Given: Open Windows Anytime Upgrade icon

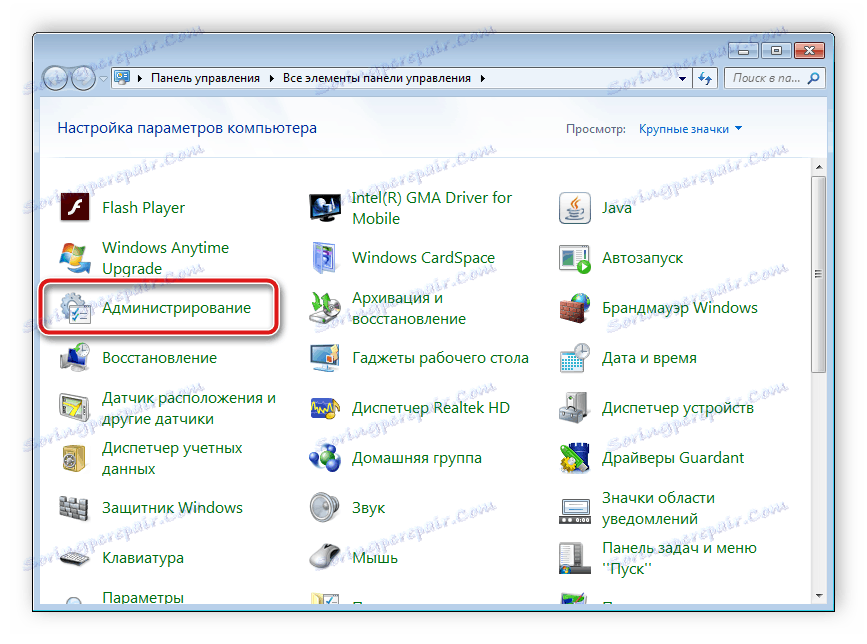Looking at the screenshot, I should 75,258.
